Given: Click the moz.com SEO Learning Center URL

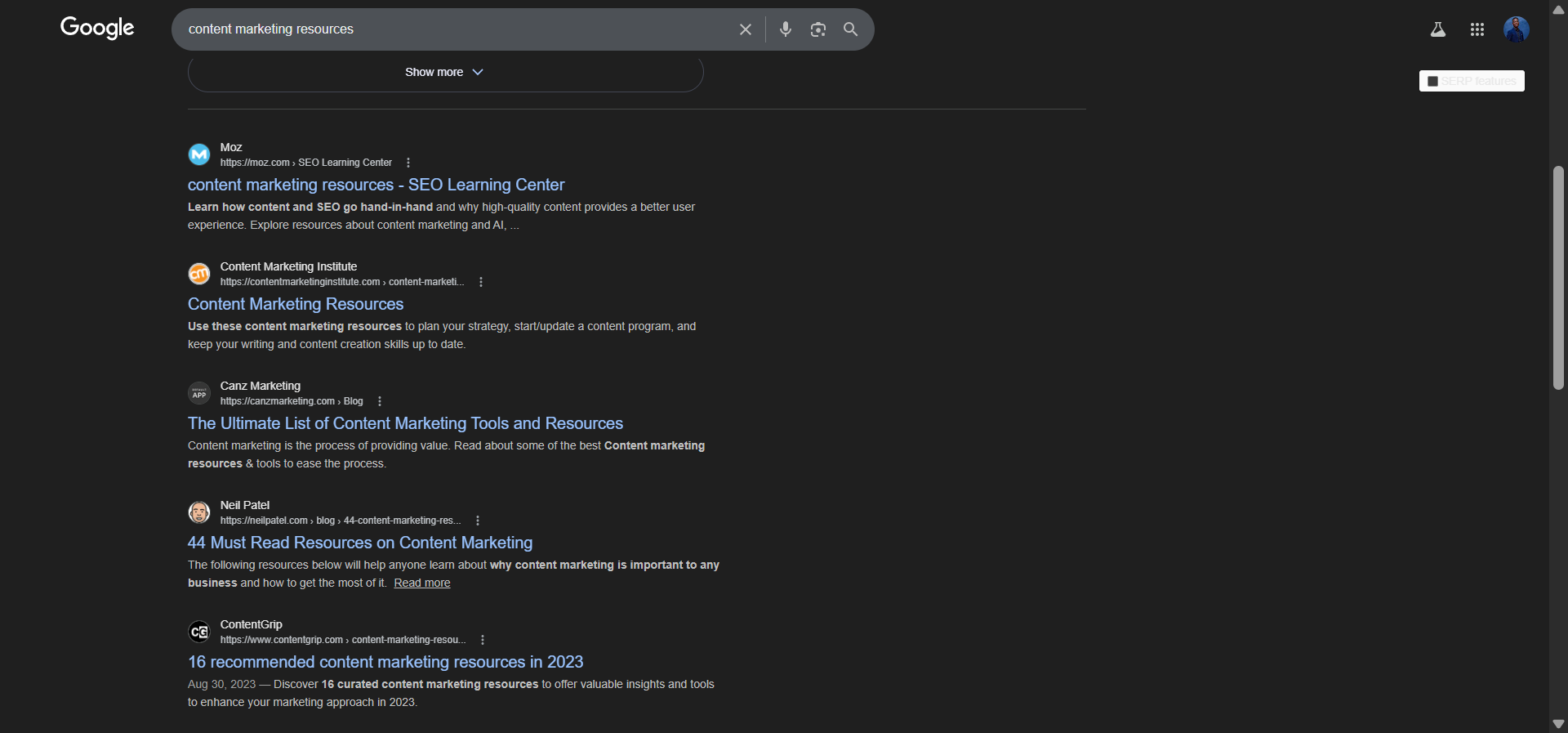Looking at the screenshot, I should 306,163.
